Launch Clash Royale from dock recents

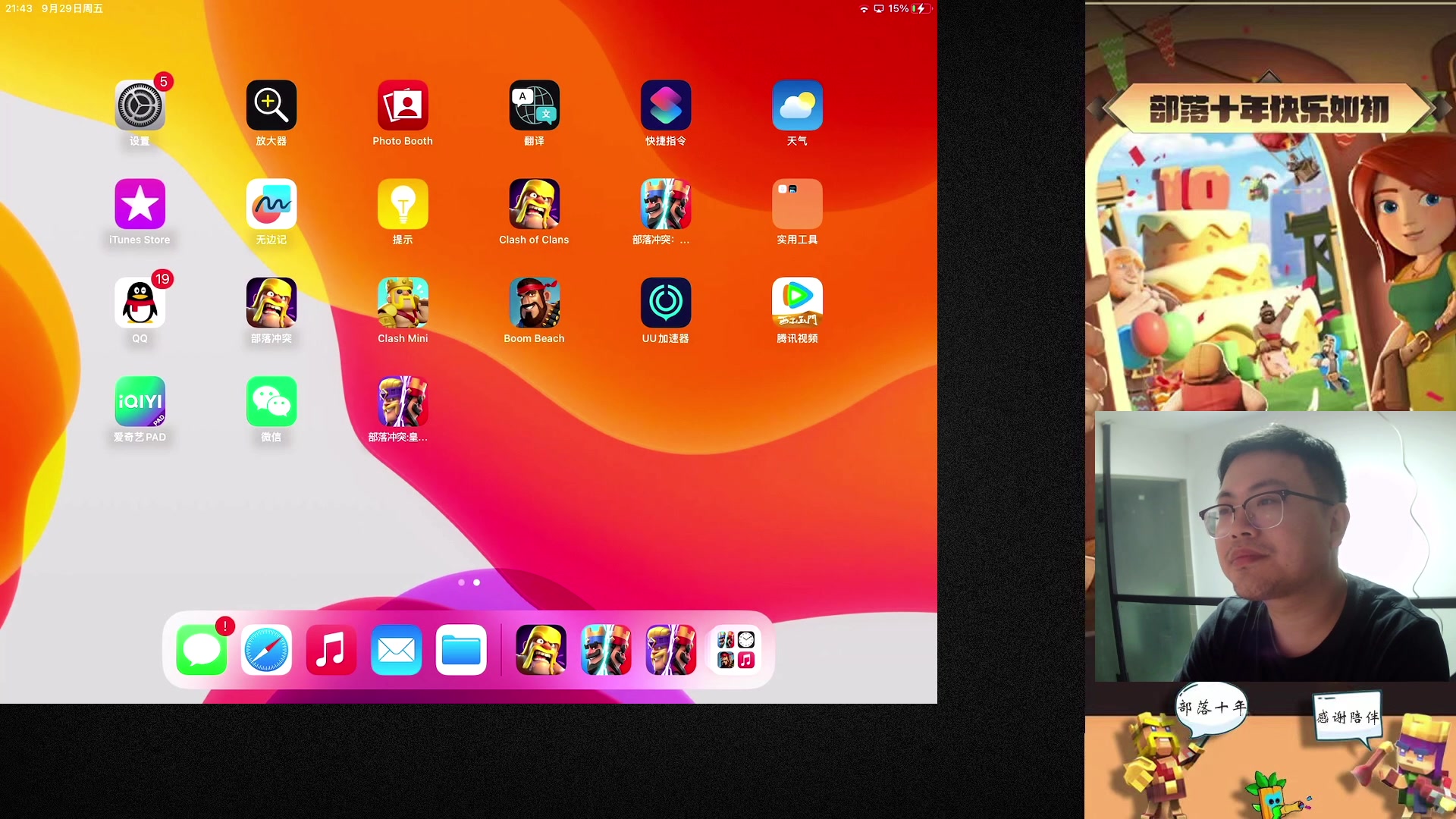click(606, 650)
